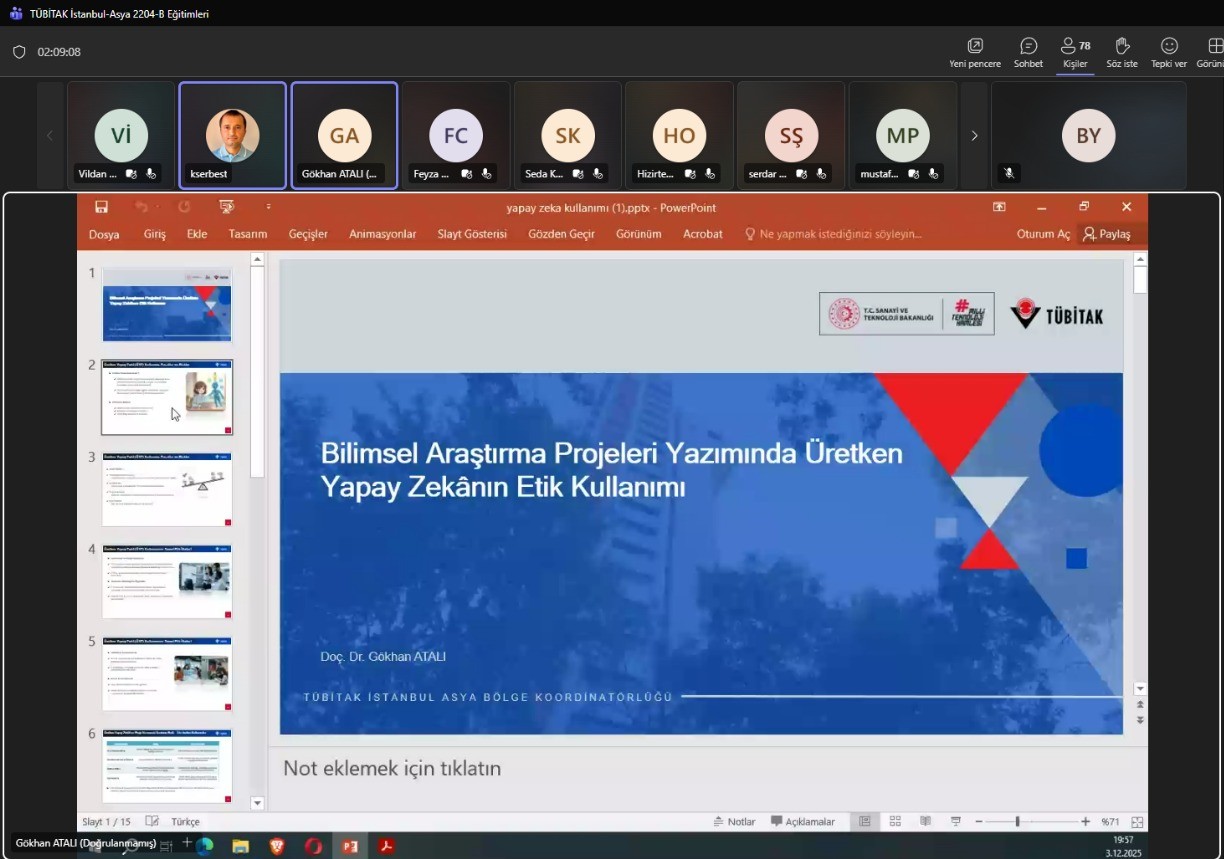Open Tepki ver reactions
The height and width of the screenshot is (859, 1224).
(x=1168, y=52)
